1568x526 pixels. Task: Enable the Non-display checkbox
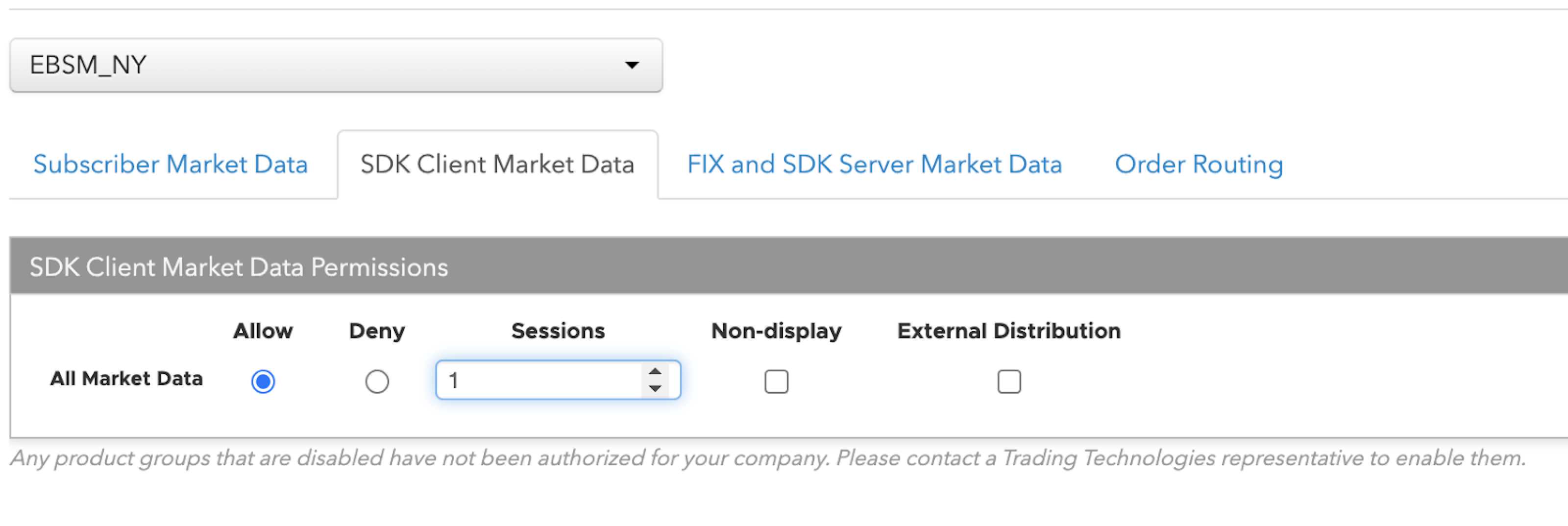click(776, 382)
